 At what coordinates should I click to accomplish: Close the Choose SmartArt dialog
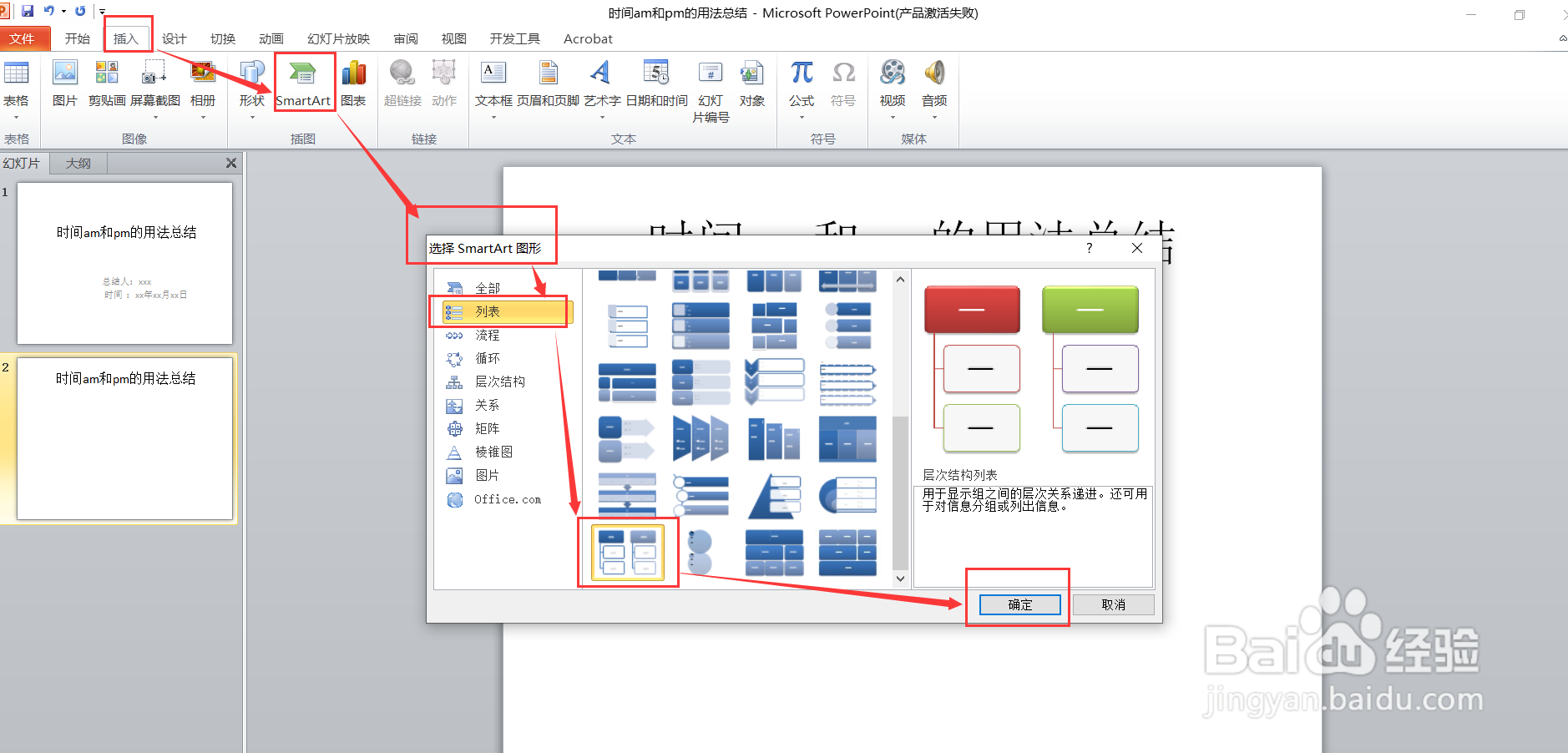1136,248
